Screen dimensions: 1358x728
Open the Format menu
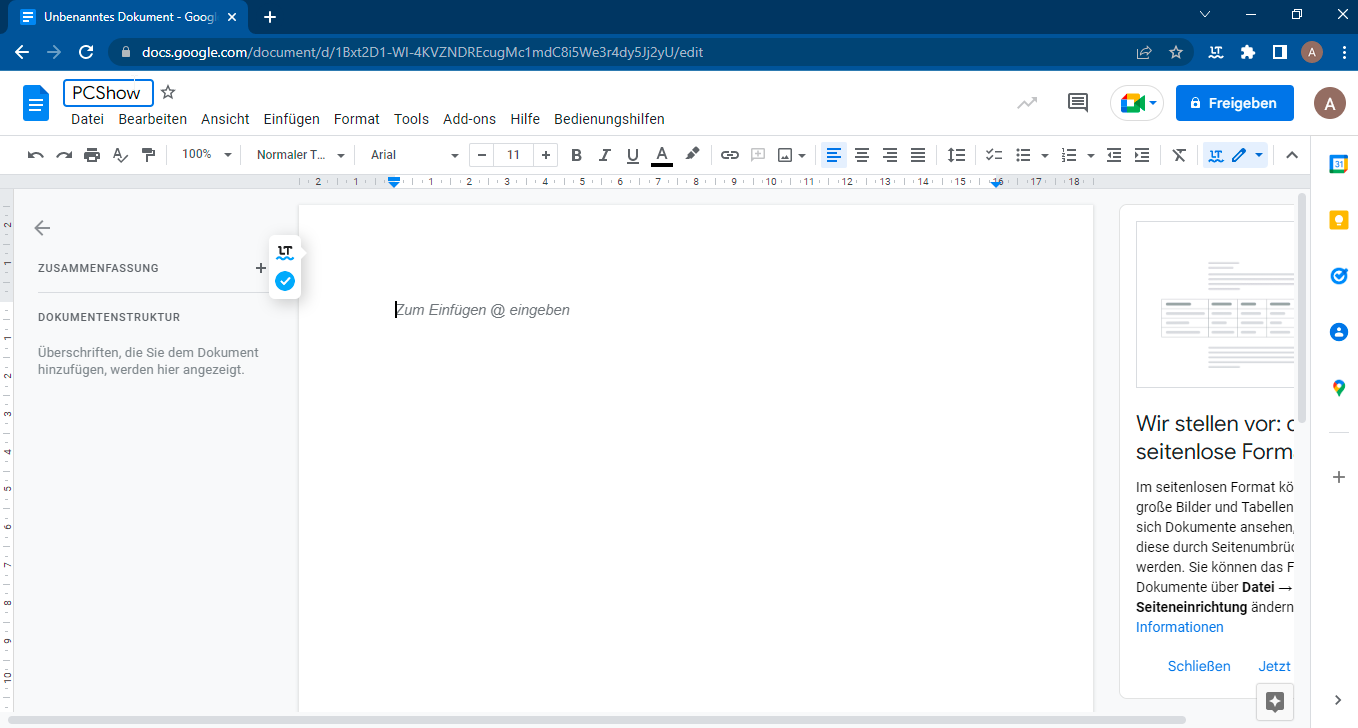pos(356,119)
